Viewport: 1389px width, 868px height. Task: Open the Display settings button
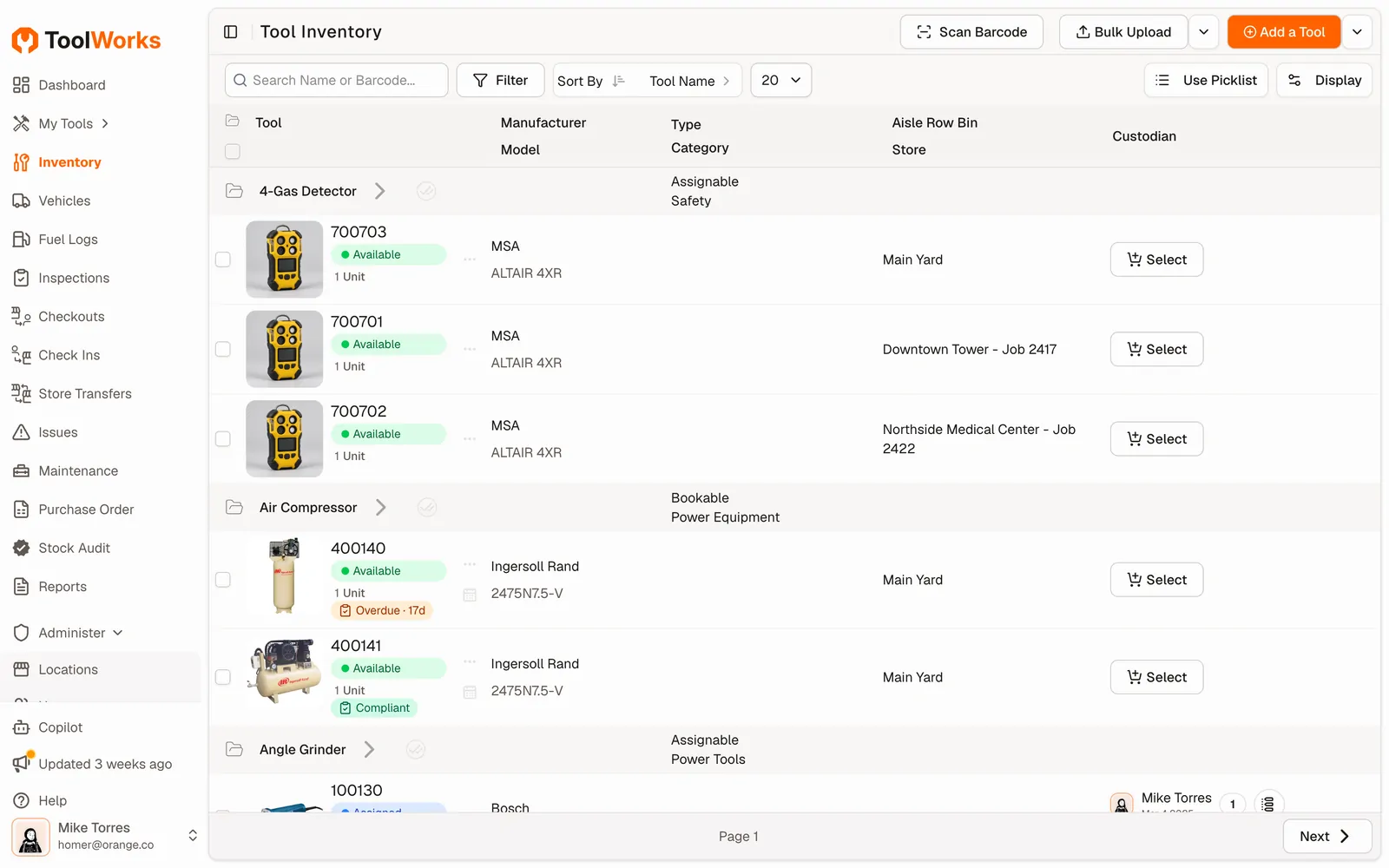tap(1324, 80)
